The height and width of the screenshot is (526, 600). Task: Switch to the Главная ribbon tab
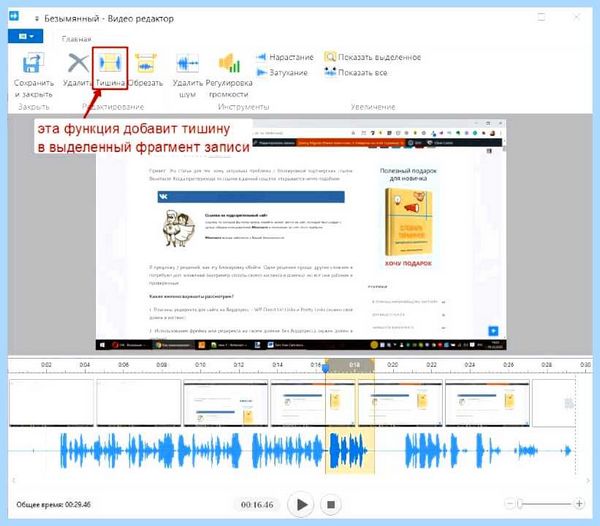pos(77,39)
